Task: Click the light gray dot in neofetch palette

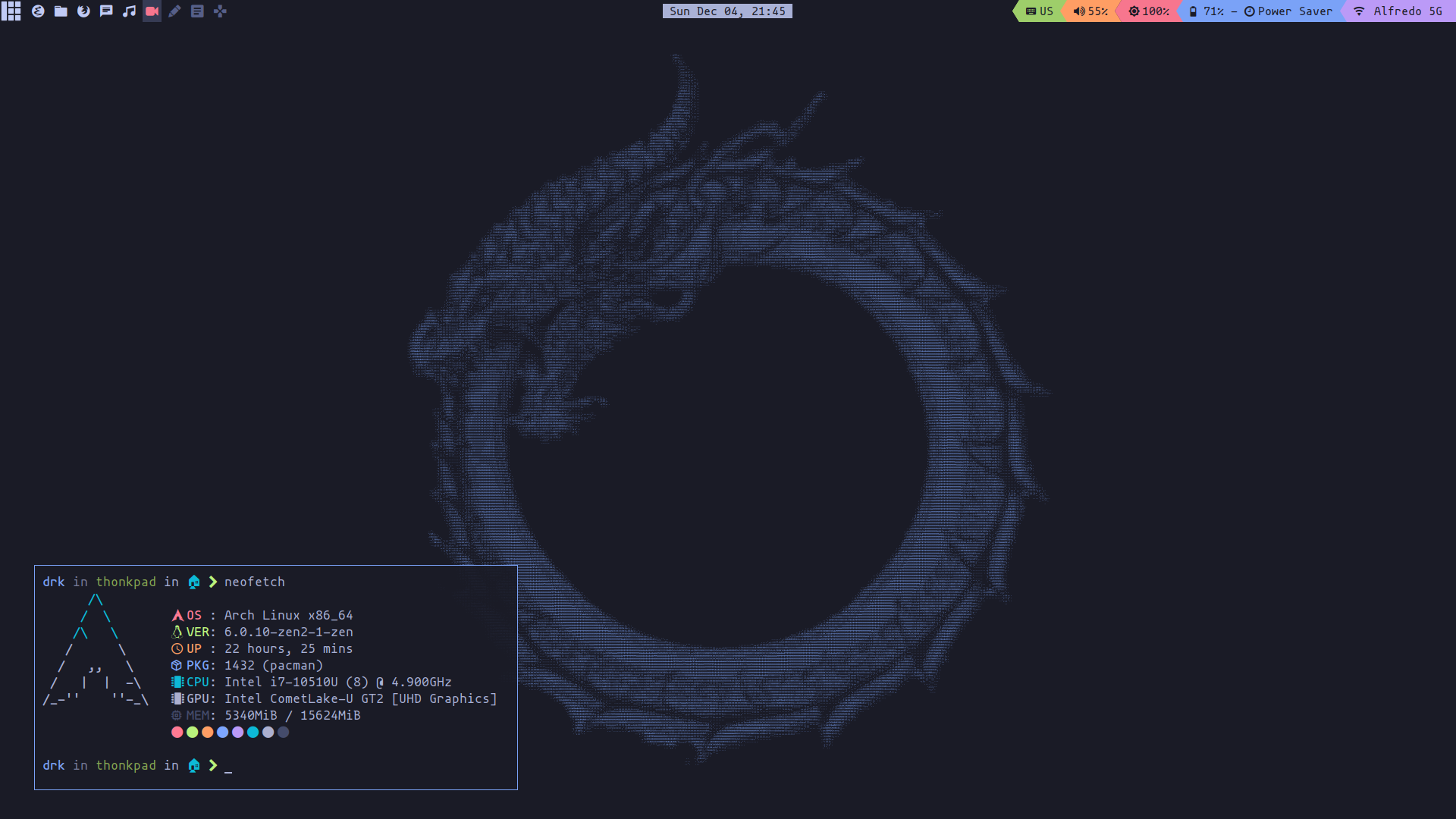Action: tap(268, 732)
